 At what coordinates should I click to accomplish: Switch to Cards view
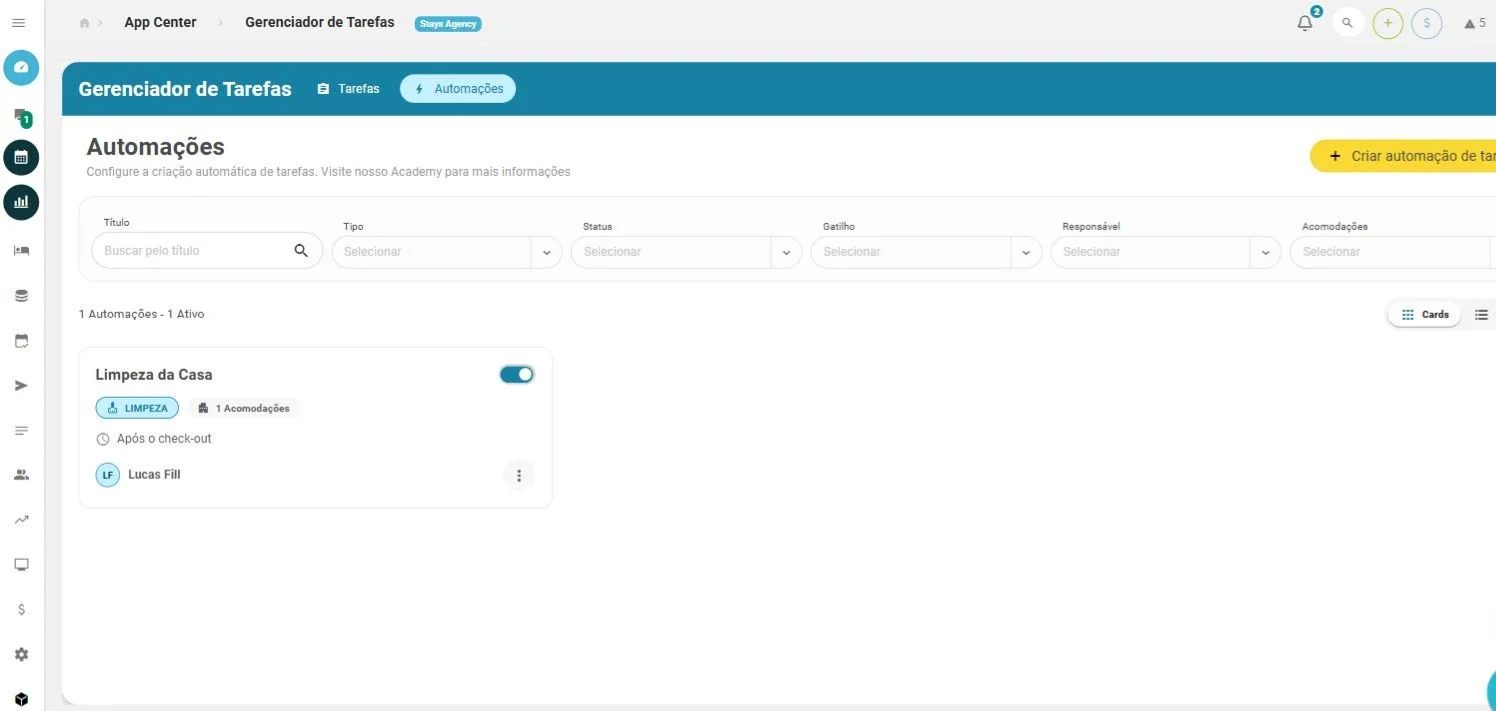(x=1424, y=314)
